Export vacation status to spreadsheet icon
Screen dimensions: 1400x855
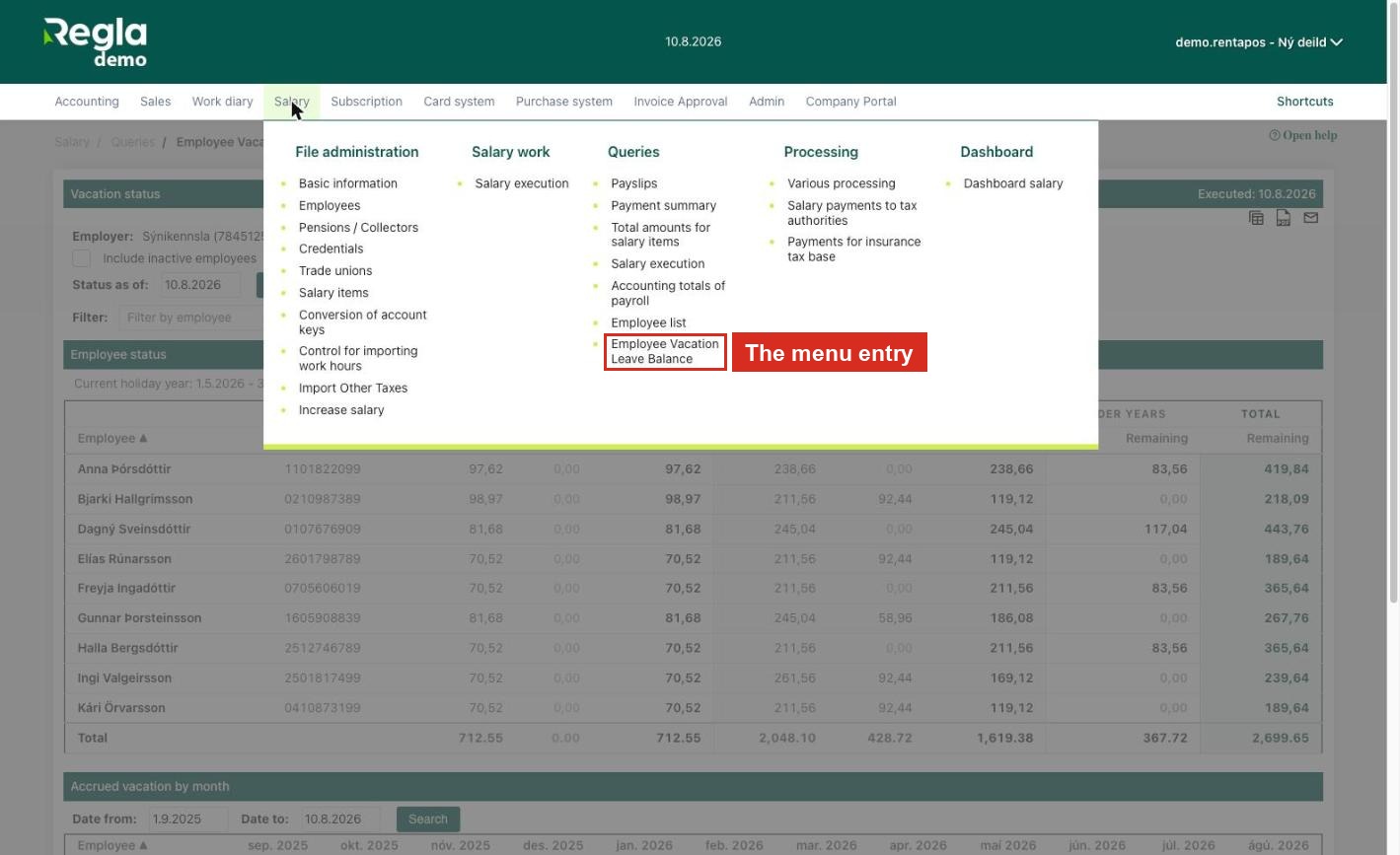pyautogui.click(x=1256, y=218)
